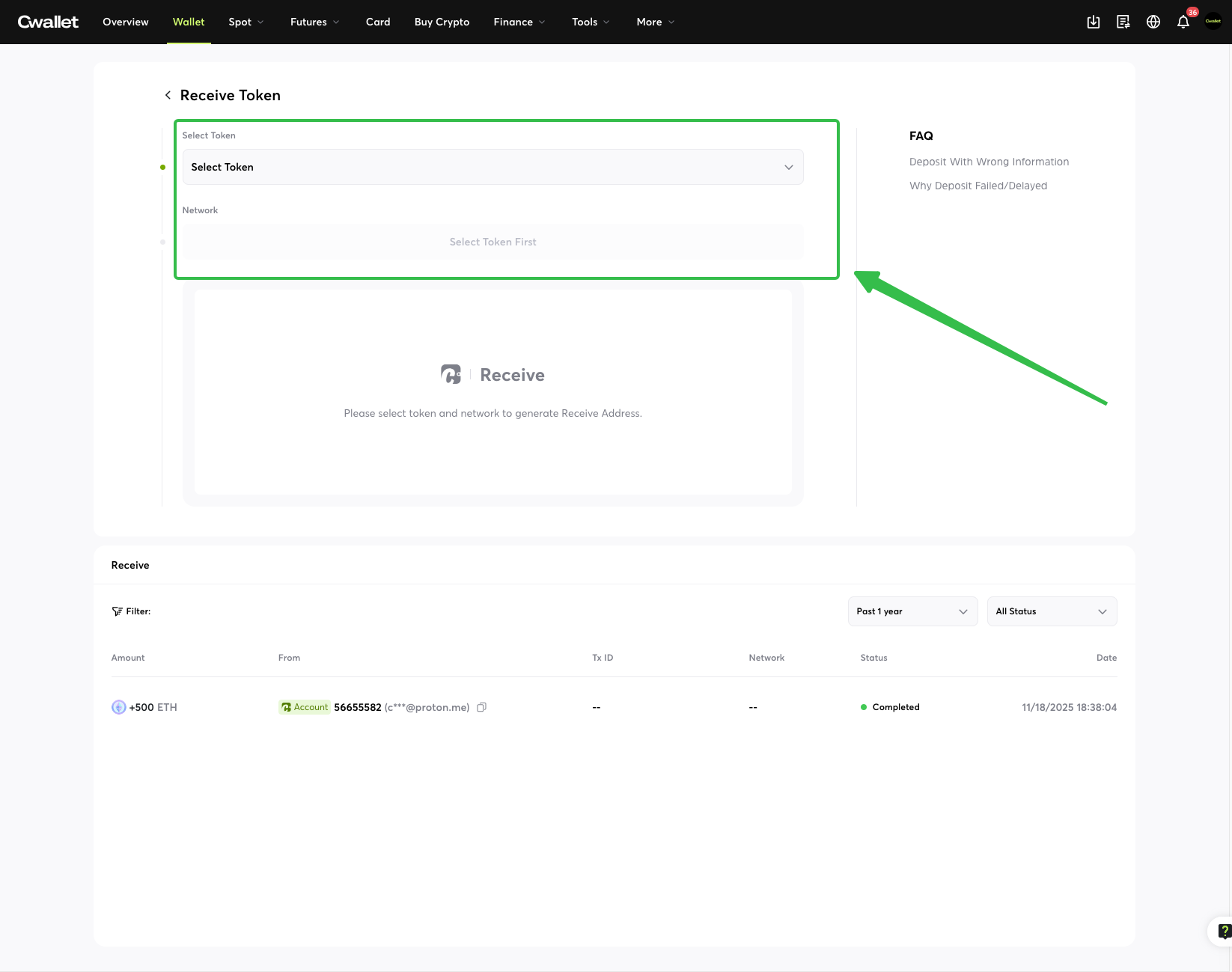Expand the All Status filter

1052,611
